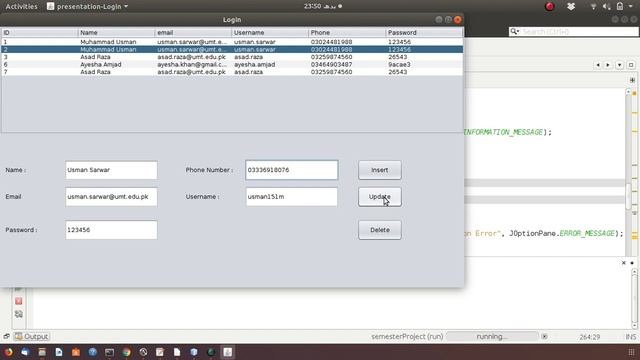Open the Terminal from the taskbar
The height and width of the screenshot is (360, 640).
109,352
